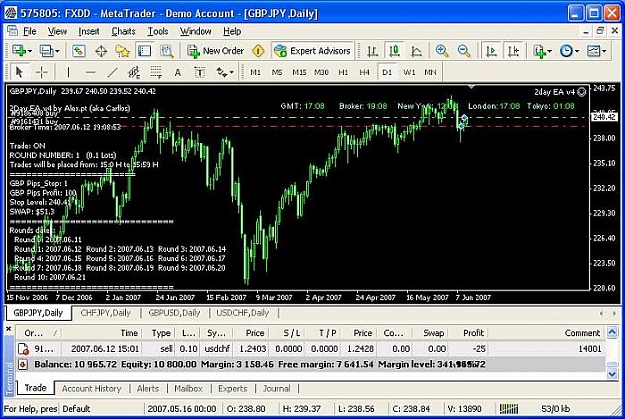Open the Insert menu
The image size is (625, 419).
[x=88, y=31]
